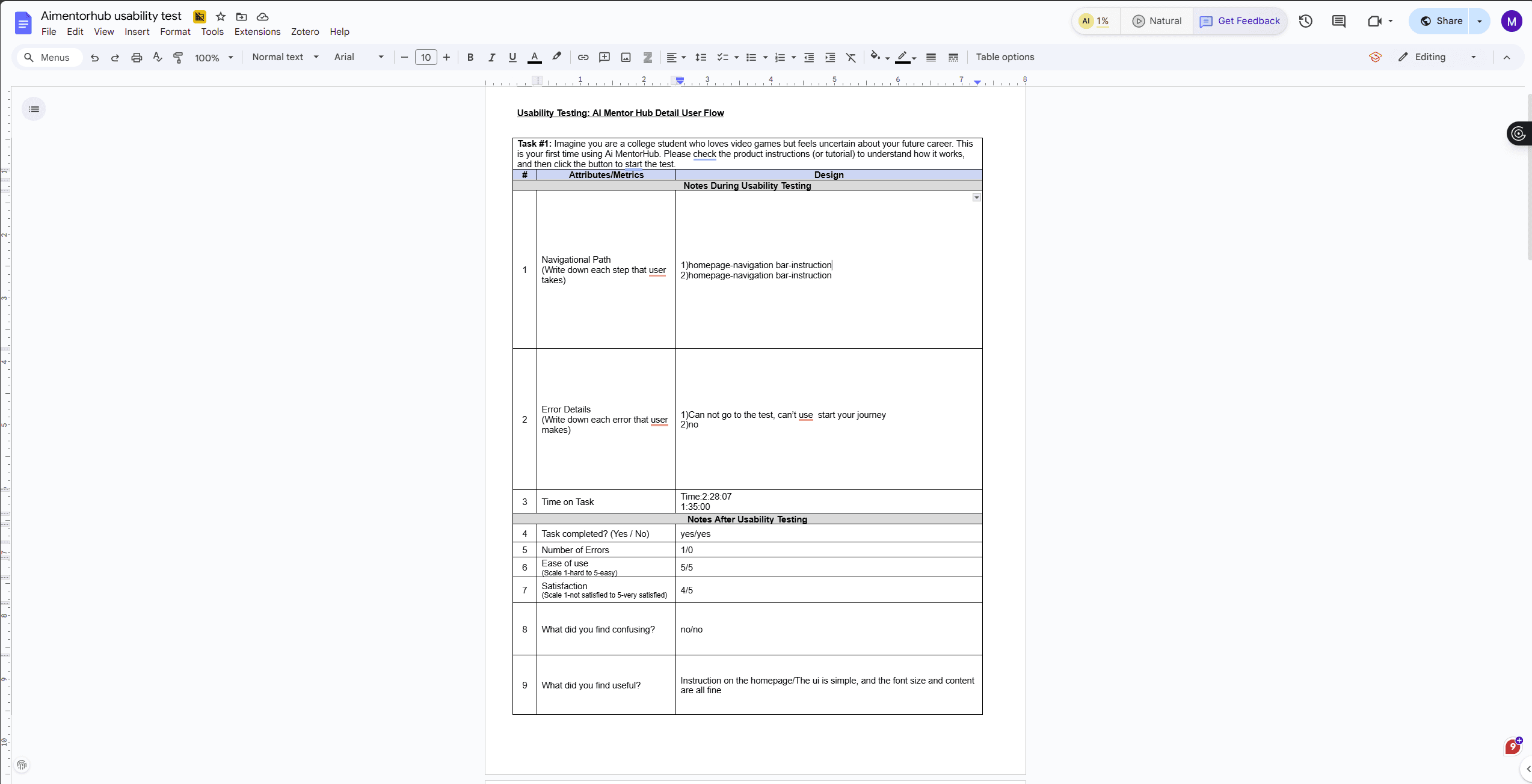
Task: Click the insert image icon
Action: coord(626,57)
